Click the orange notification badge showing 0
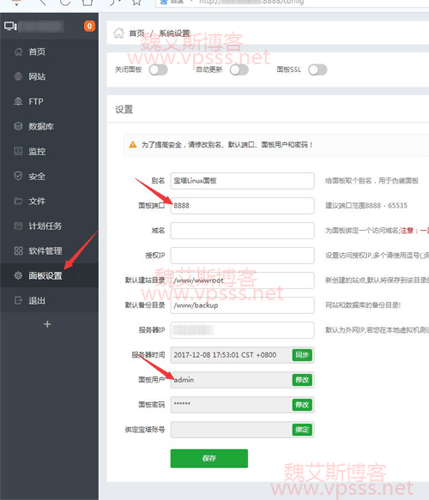The height and width of the screenshot is (500, 429). [89, 26]
